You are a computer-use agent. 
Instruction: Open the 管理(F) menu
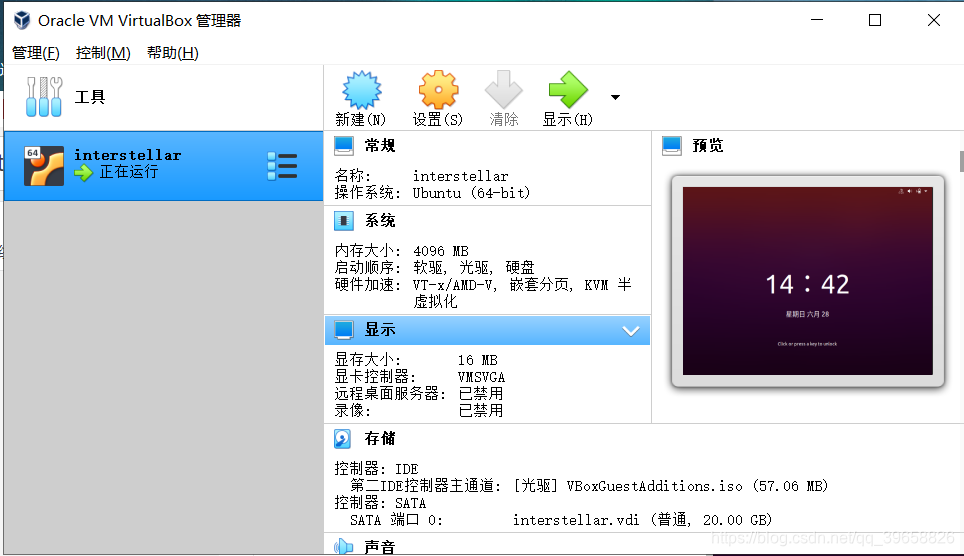pos(36,53)
